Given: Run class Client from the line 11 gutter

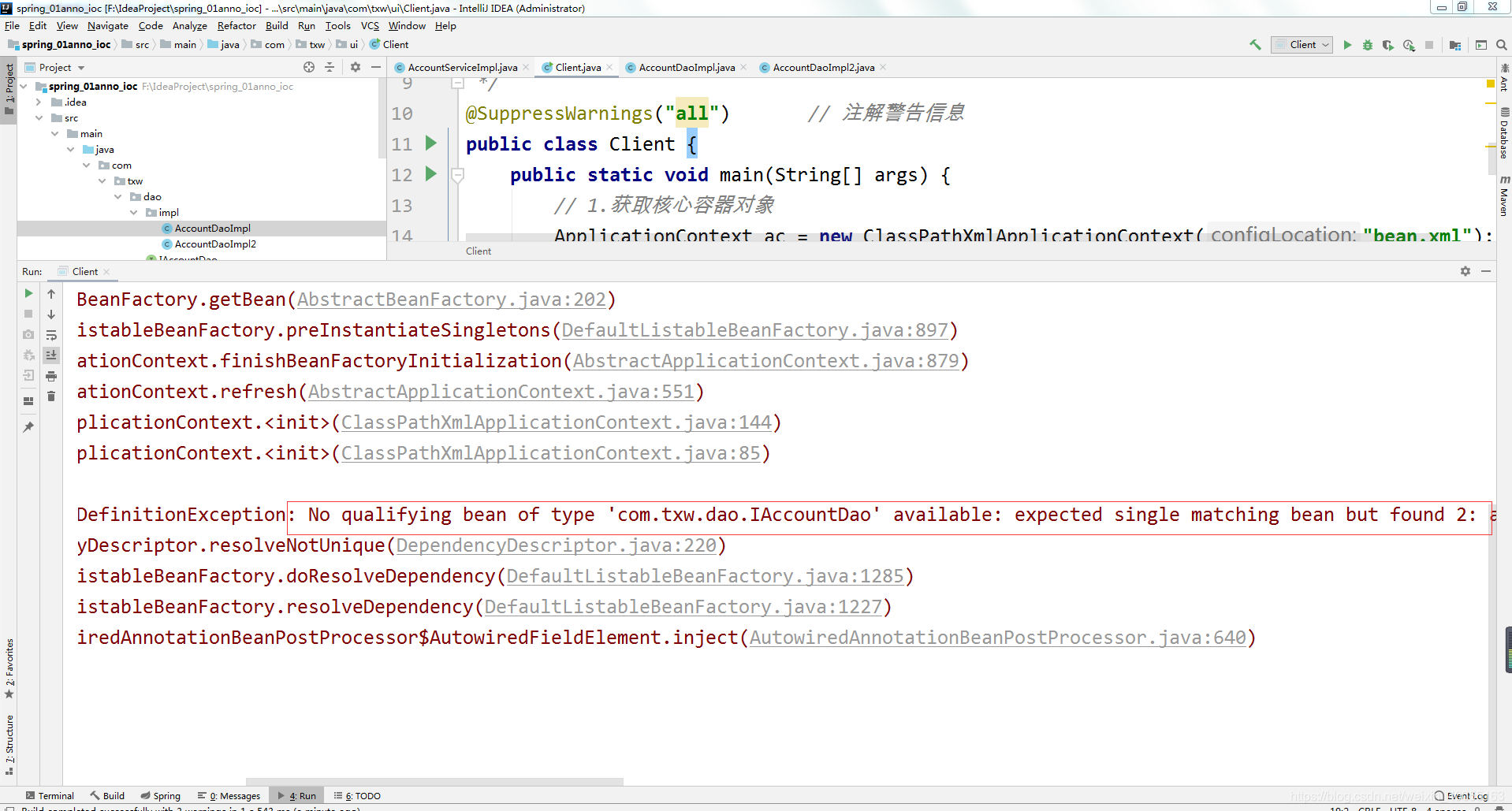Looking at the screenshot, I should 430,143.
